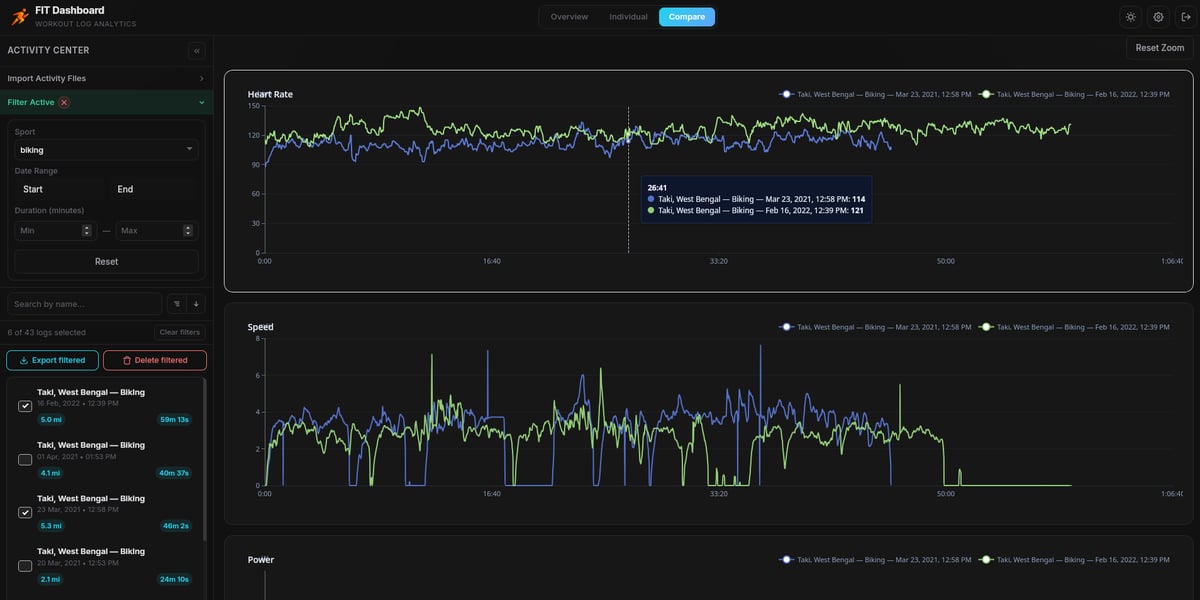Expand the Import Activity Files section
This screenshot has width=1200, height=600.
click(105, 77)
